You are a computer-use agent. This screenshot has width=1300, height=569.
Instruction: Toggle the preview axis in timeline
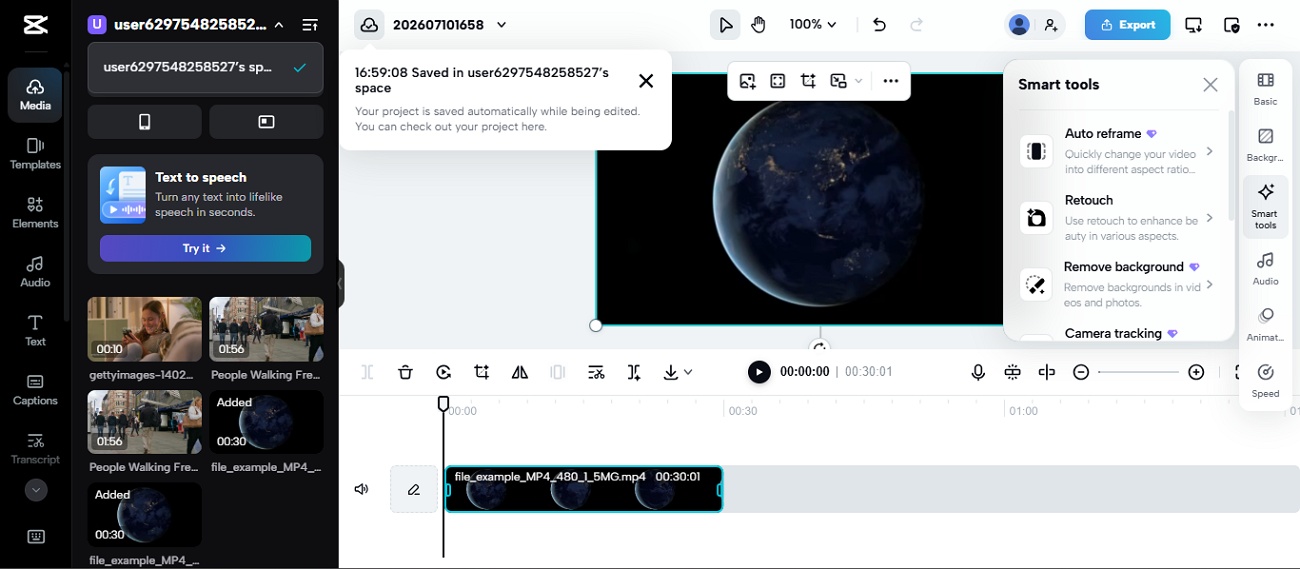pyautogui.click(x=1047, y=372)
